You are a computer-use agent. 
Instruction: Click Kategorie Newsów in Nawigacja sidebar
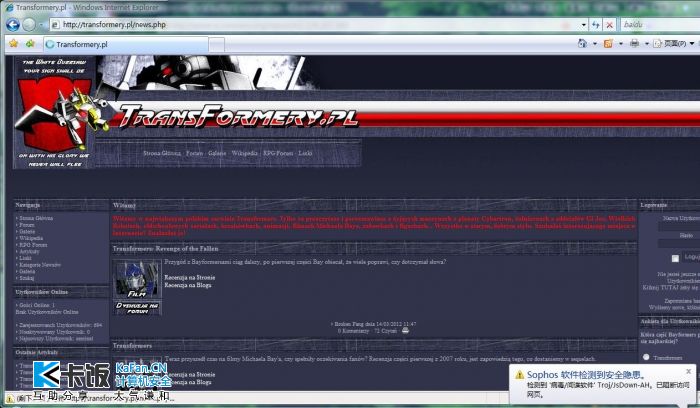pyautogui.click(x=40, y=265)
